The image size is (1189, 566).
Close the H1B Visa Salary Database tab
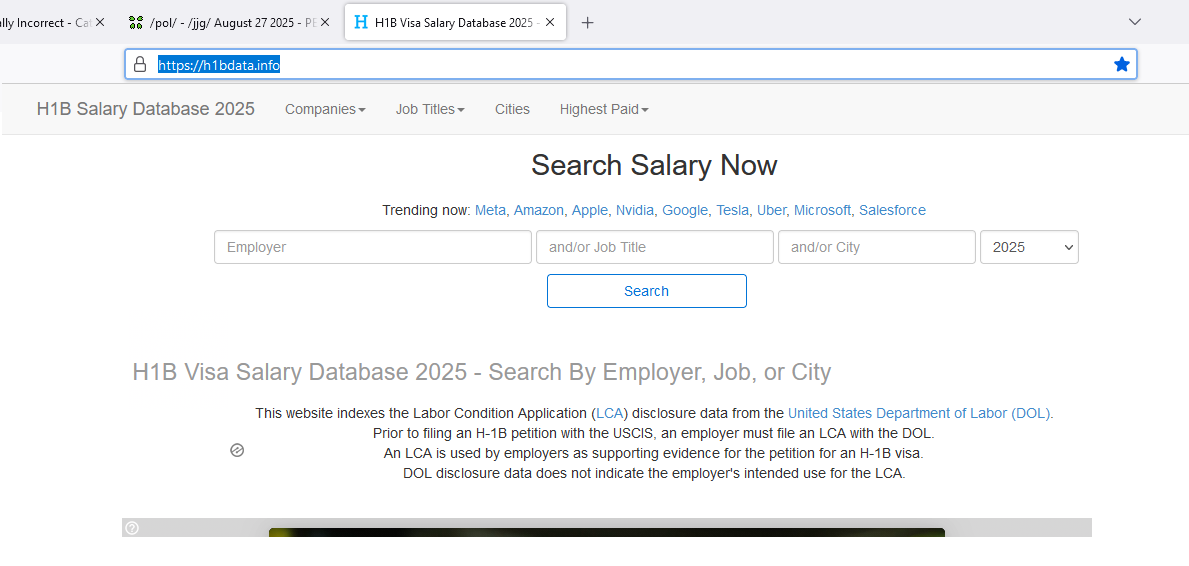(551, 22)
